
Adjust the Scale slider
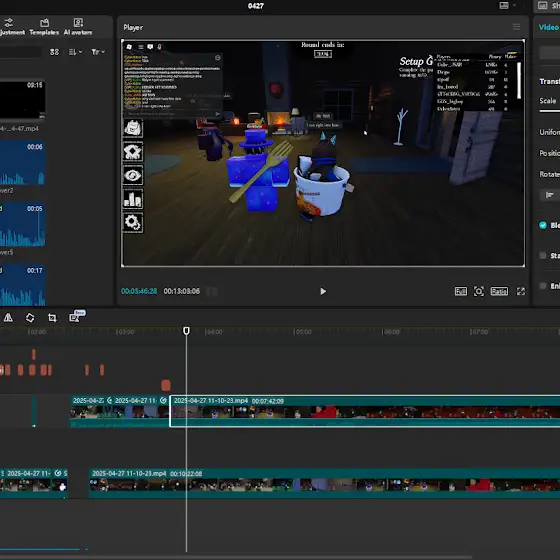[549, 111]
